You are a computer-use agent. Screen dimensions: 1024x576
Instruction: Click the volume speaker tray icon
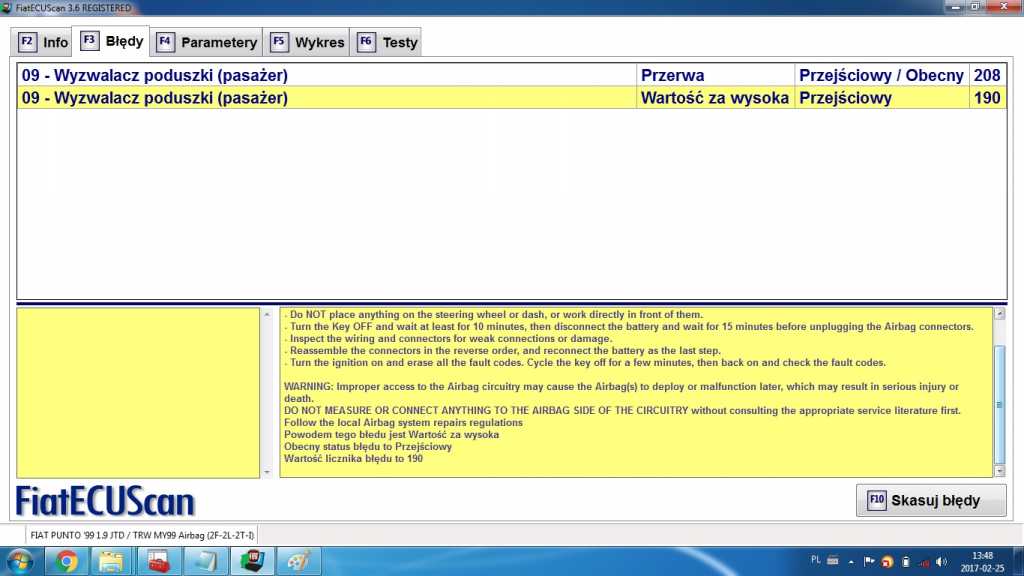click(x=941, y=561)
